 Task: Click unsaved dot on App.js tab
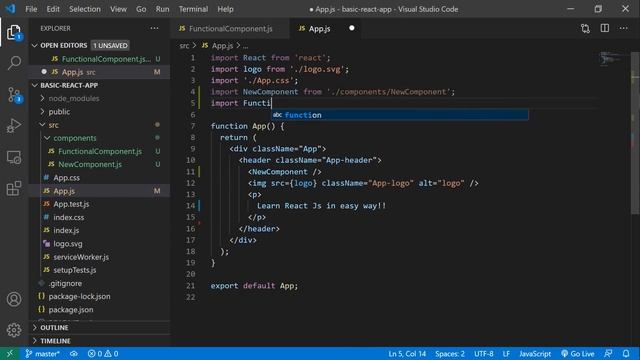pos(351,28)
